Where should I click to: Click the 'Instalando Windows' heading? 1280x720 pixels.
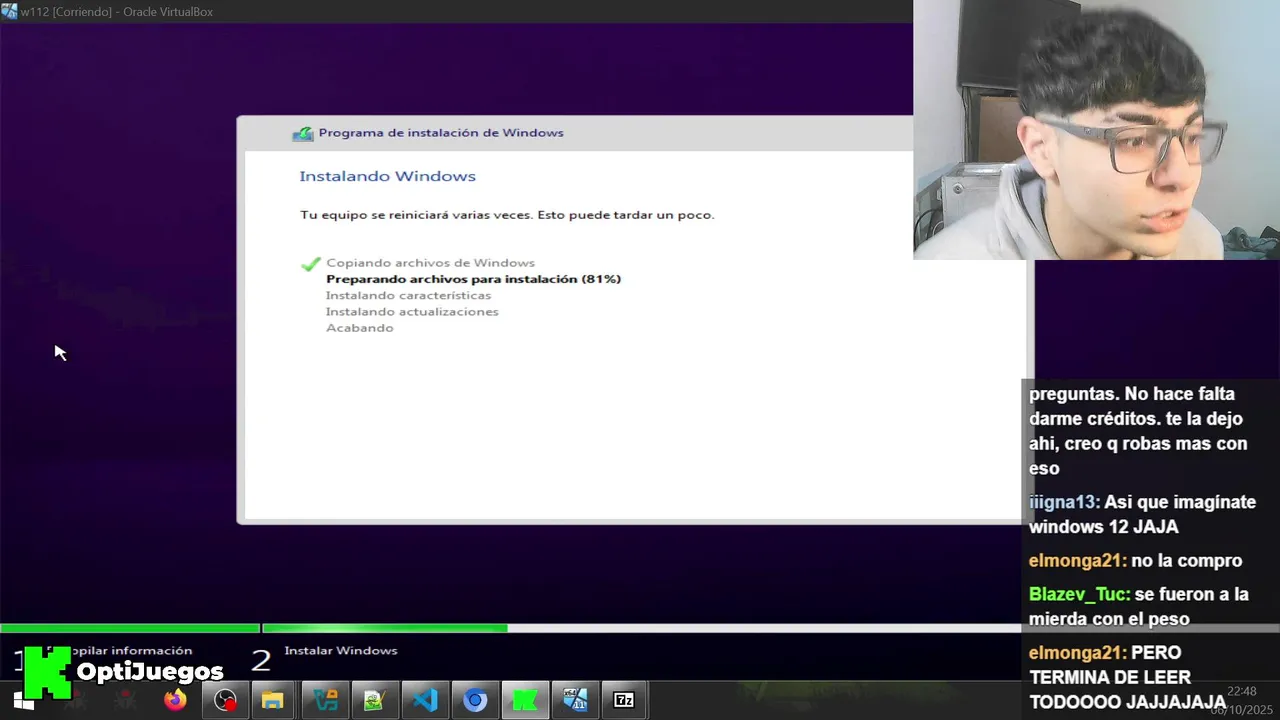point(387,176)
